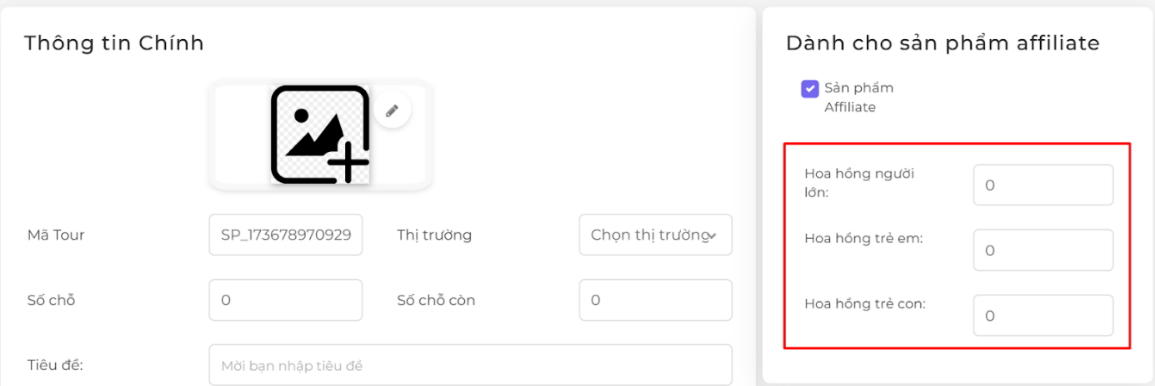Click the Hoa hồng trẻ em input

1043,250
